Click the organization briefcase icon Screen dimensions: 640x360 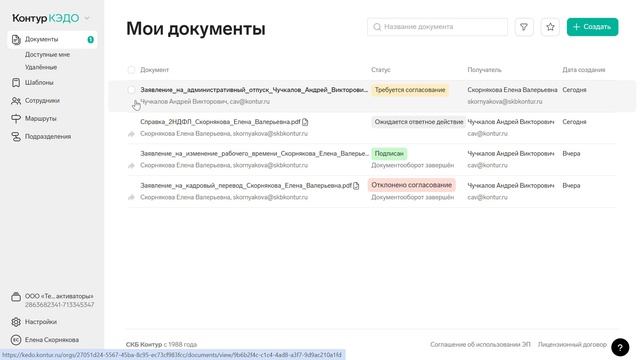click(x=16, y=297)
